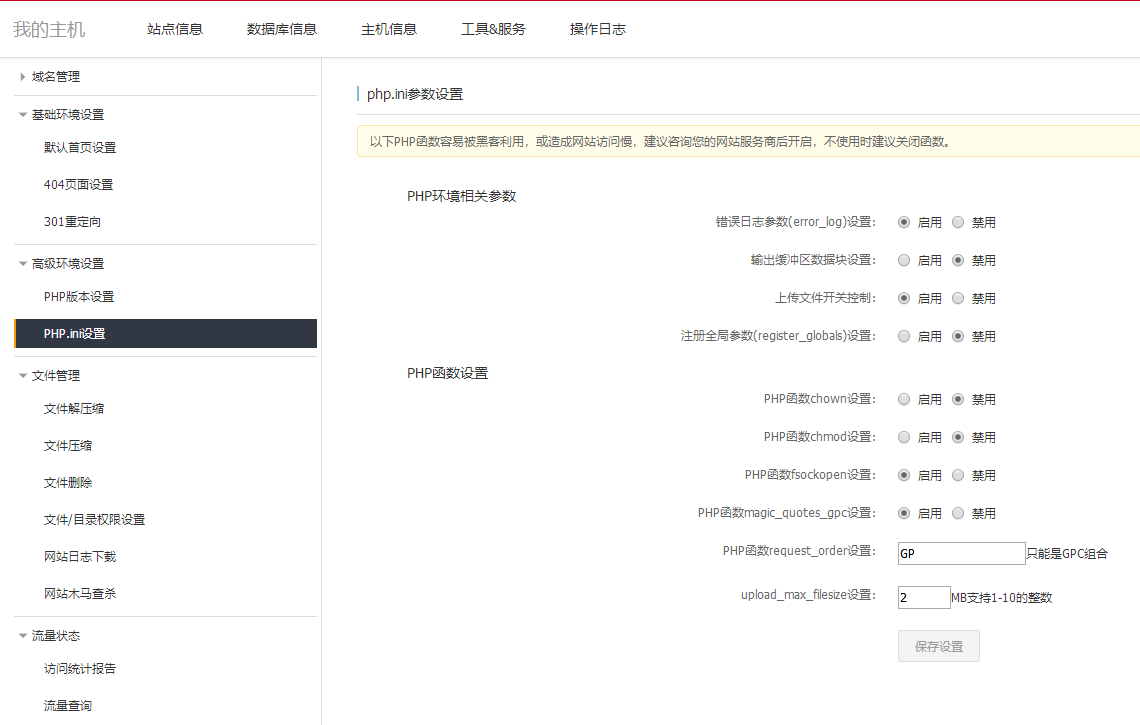Enable the PHP chown function

pos(904,399)
